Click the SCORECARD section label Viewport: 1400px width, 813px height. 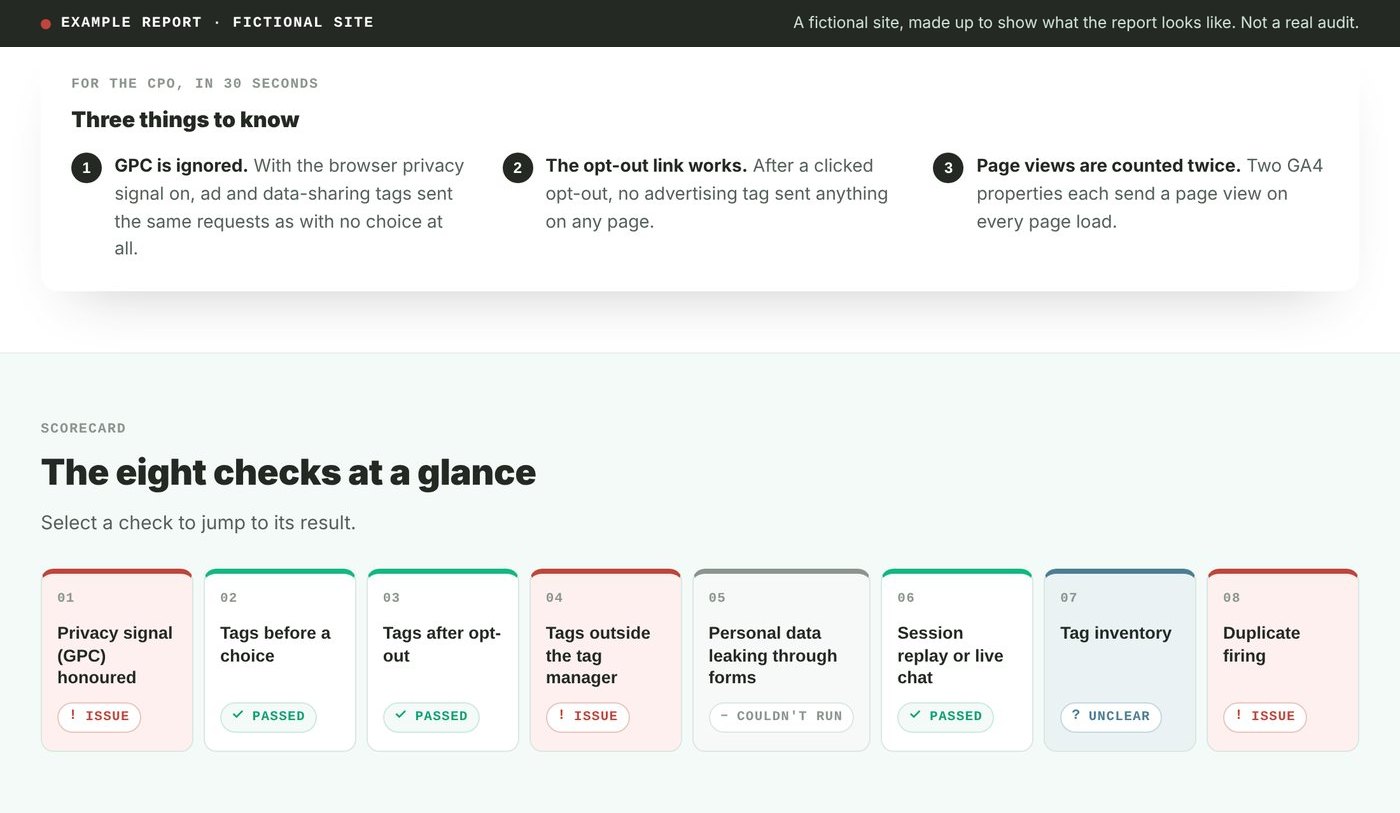(x=84, y=429)
